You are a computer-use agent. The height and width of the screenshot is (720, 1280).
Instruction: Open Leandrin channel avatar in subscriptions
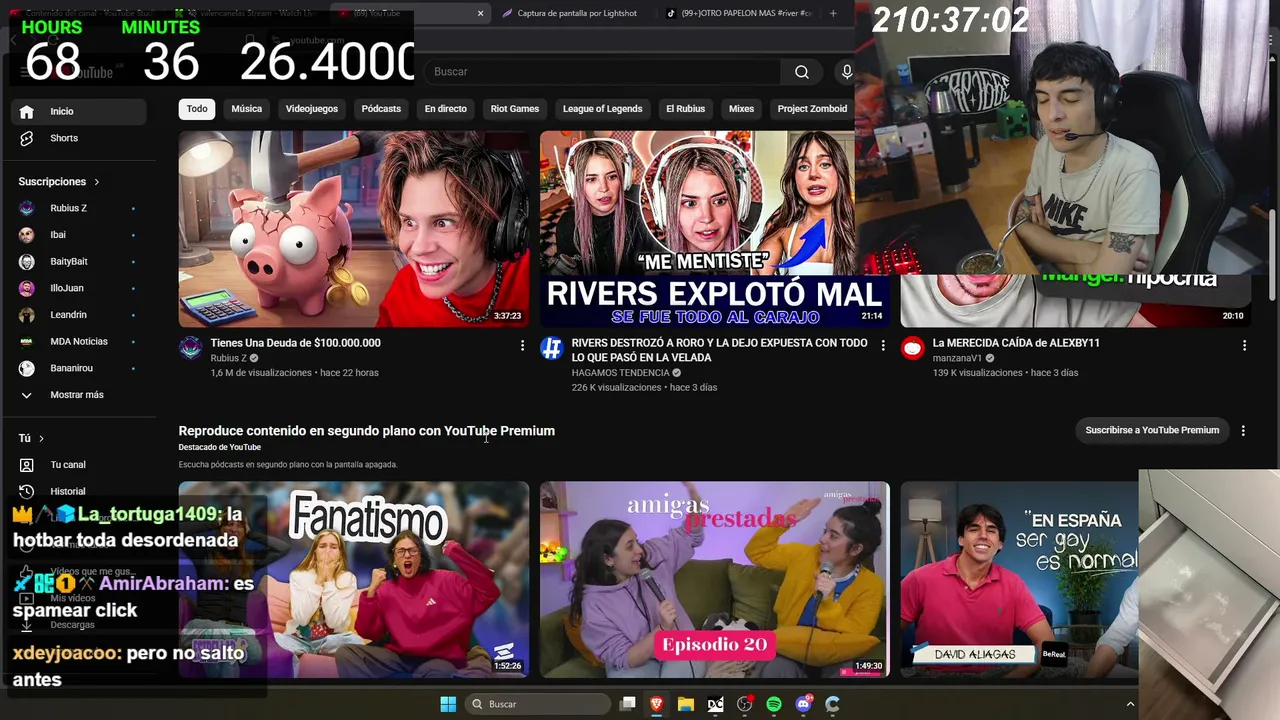pos(27,315)
